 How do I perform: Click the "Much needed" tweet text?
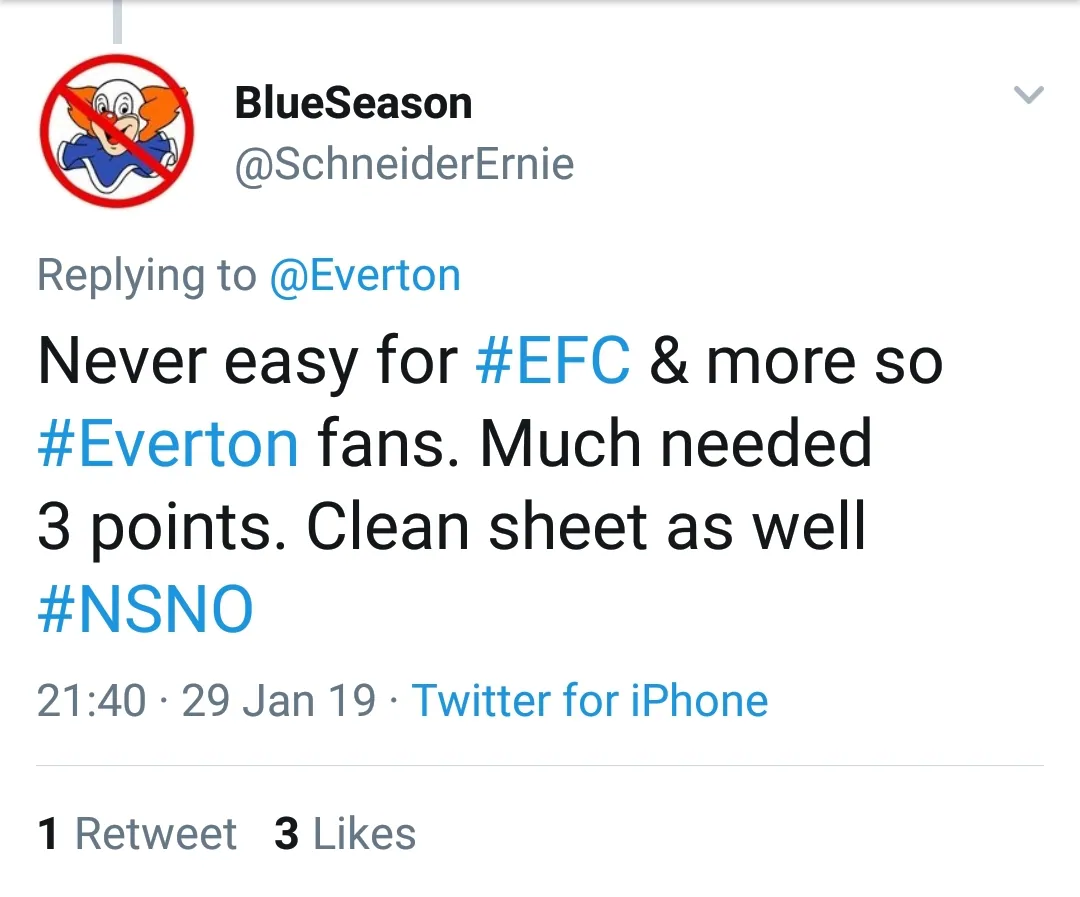[676, 443]
